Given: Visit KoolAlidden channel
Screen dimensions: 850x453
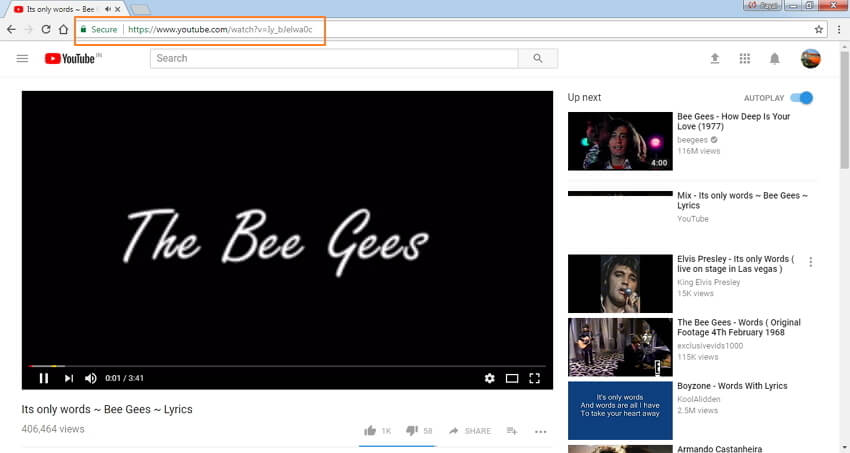Looking at the screenshot, I should tap(699, 399).
